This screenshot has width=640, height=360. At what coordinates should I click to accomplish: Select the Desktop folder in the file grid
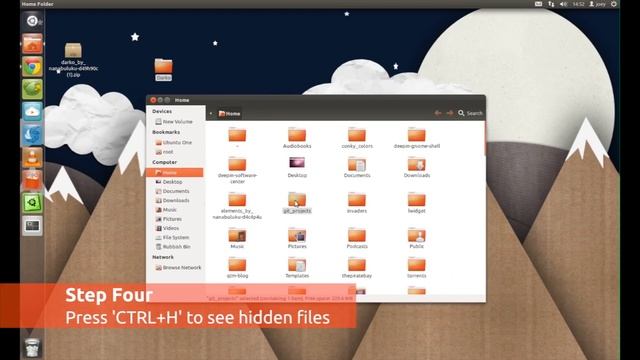(297, 167)
